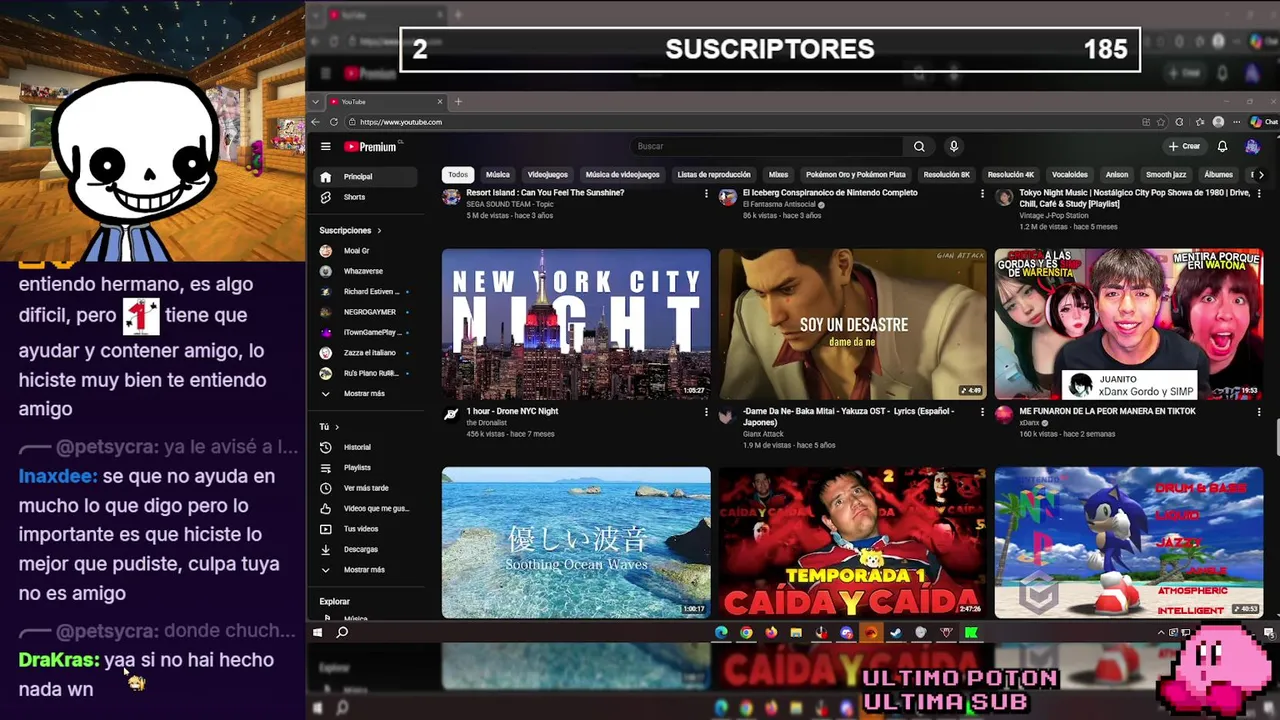This screenshot has height=720, width=1280.
Task: Open Shorts in the sidebar
Action: pyautogui.click(x=354, y=197)
